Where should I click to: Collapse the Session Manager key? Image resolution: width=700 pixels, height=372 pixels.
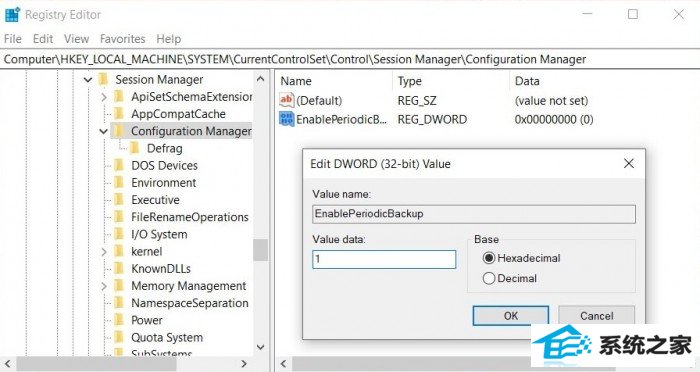coord(88,80)
